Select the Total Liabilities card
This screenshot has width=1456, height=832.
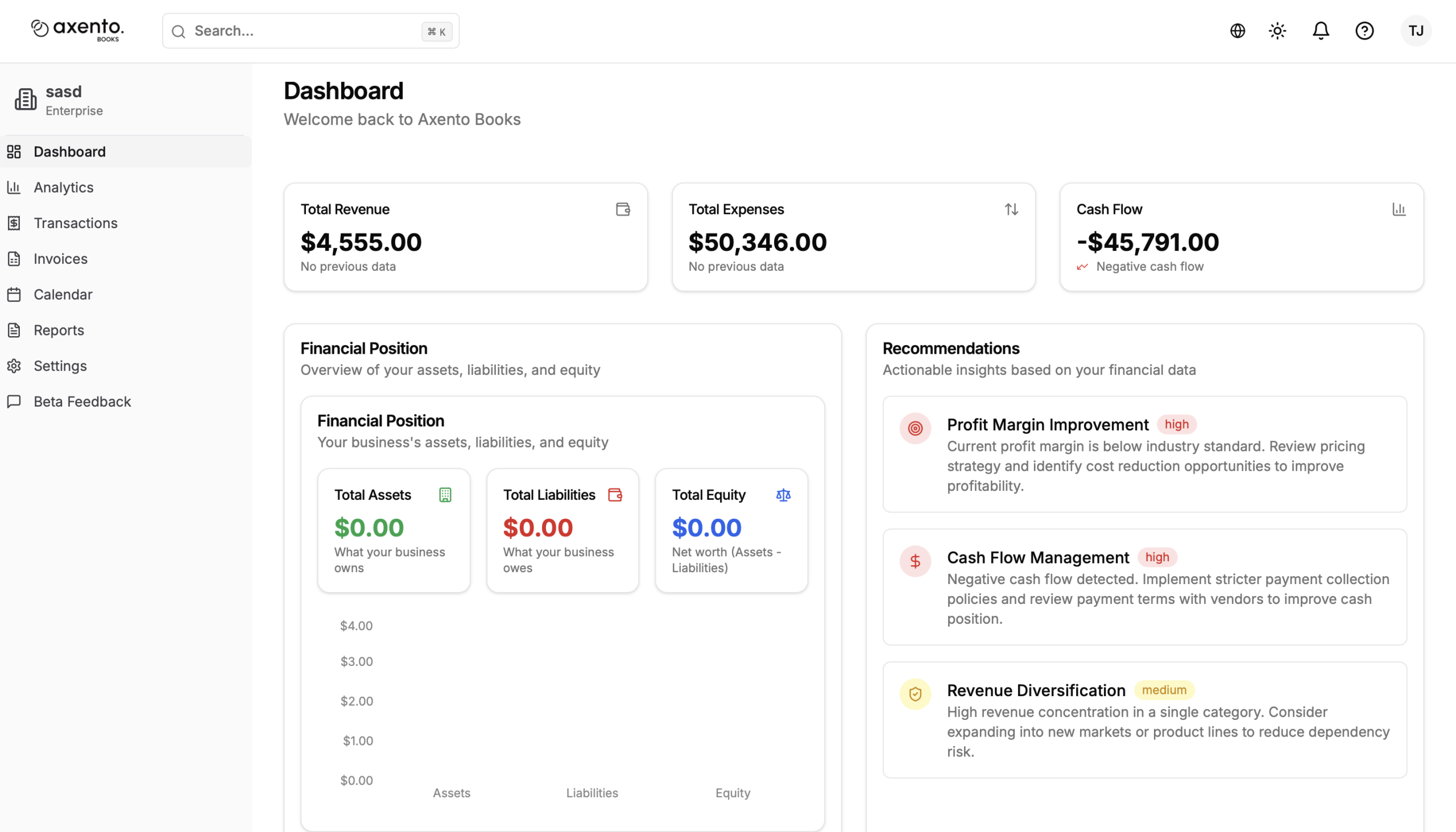click(x=562, y=530)
